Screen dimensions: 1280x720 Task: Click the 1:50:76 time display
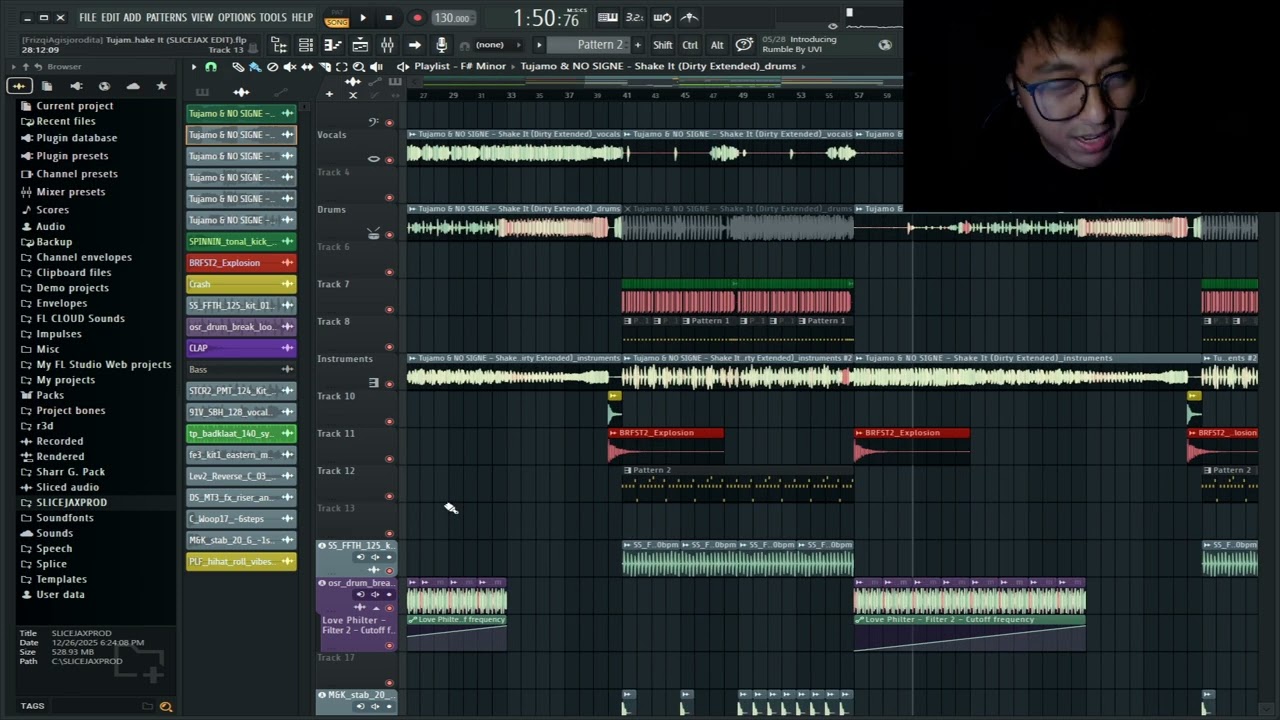[547, 18]
